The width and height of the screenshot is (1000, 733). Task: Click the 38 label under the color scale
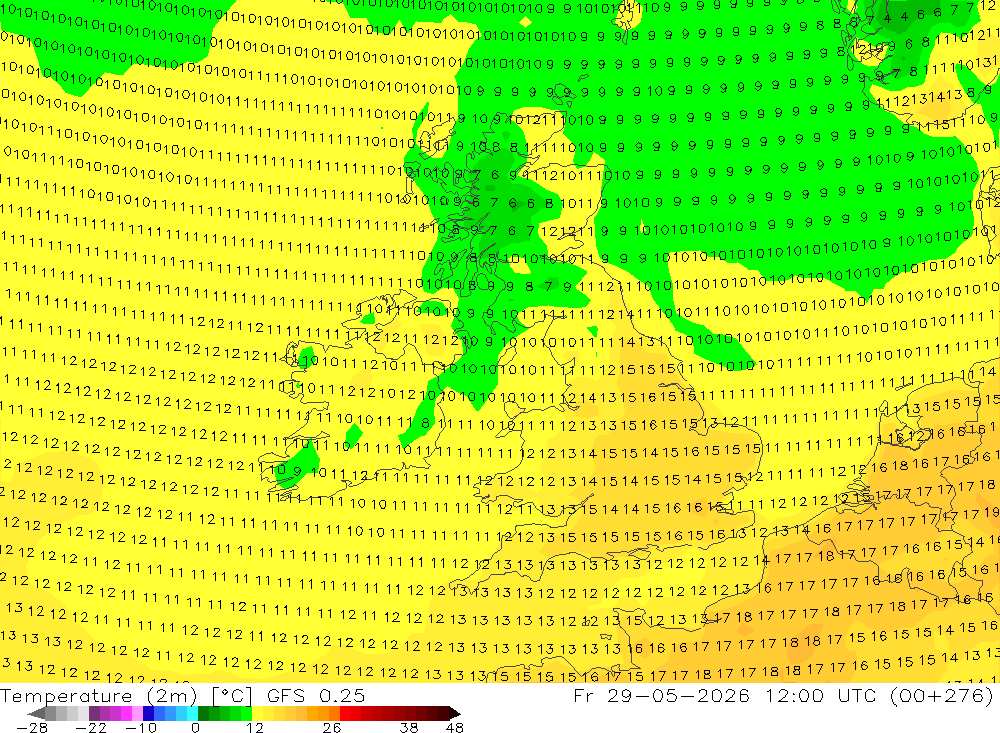(409, 727)
